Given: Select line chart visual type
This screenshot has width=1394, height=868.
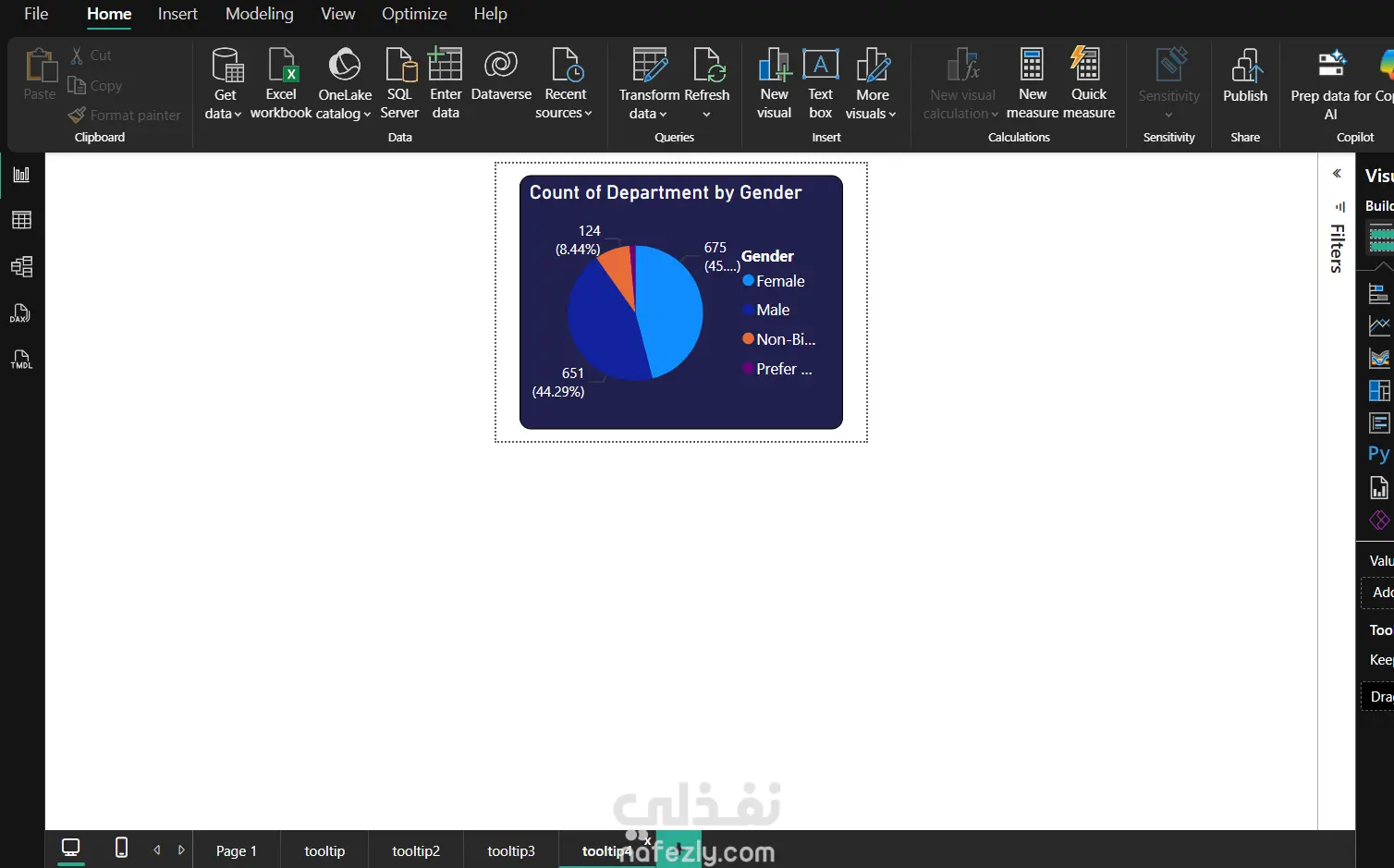Looking at the screenshot, I should [1378, 325].
